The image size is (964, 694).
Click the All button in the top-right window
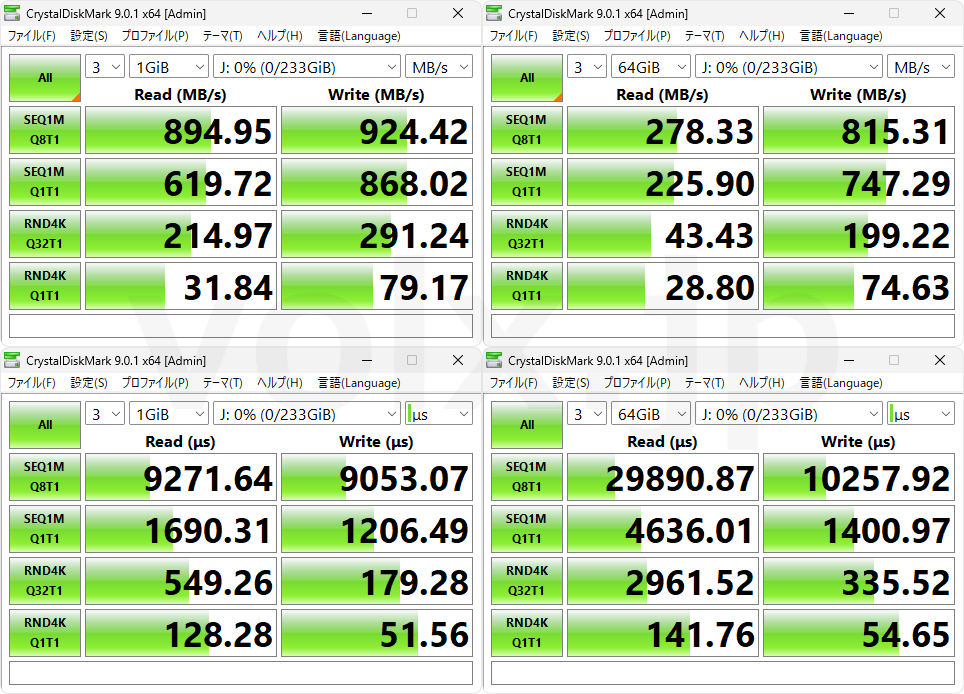coord(527,78)
